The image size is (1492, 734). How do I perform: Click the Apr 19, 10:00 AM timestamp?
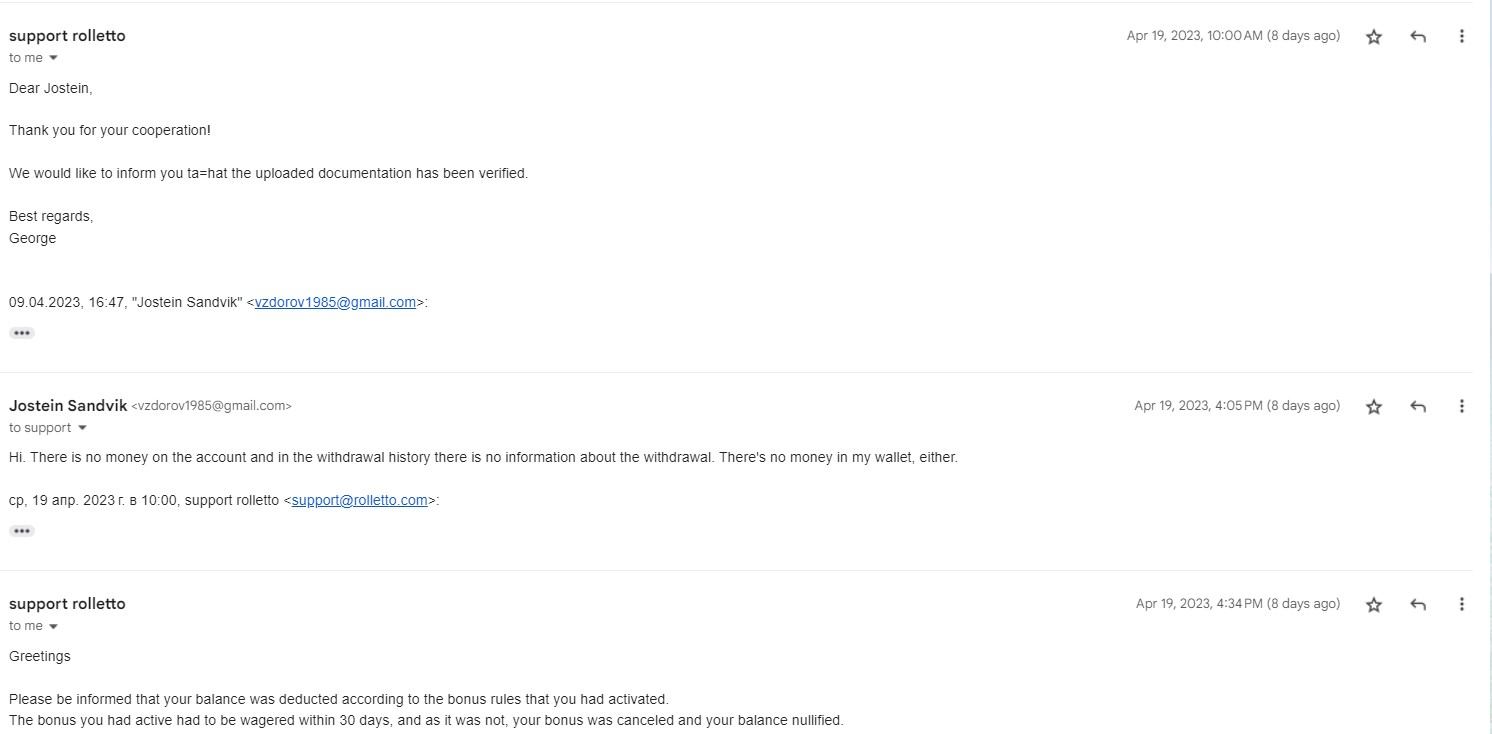(x=1232, y=36)
